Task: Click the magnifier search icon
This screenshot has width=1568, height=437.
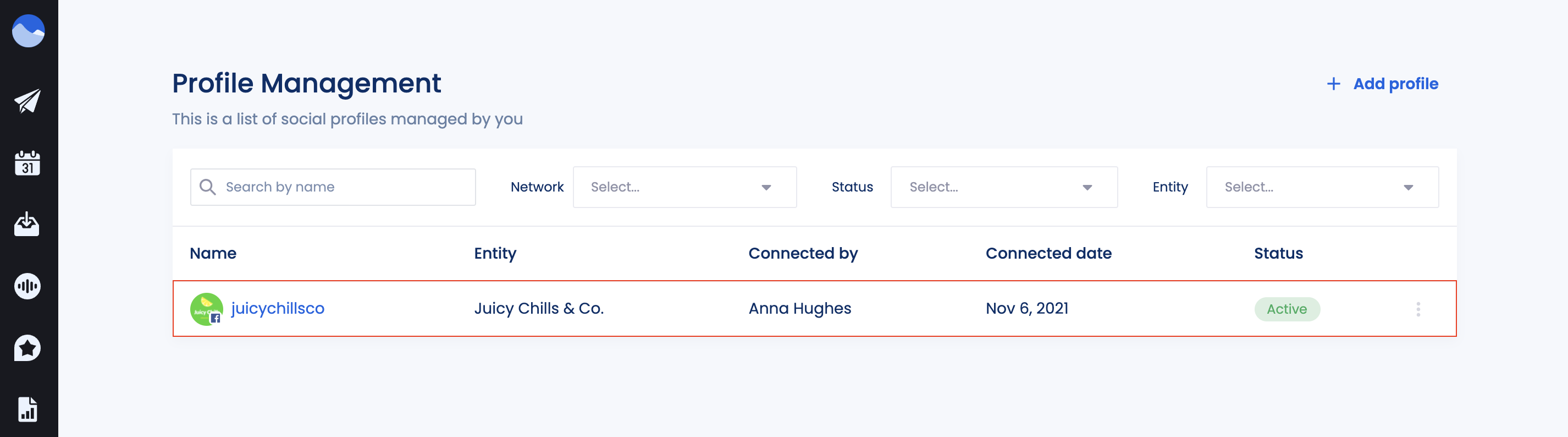Action: click(x=208, y=187)
